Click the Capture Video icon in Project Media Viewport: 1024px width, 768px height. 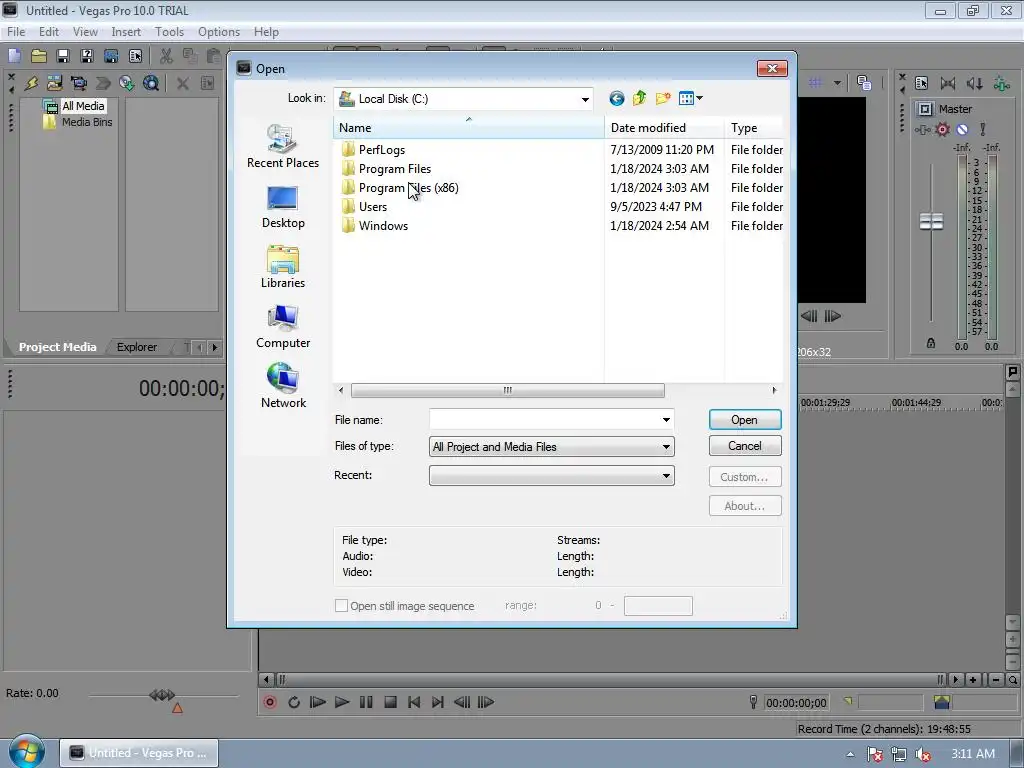coord(79,83)
